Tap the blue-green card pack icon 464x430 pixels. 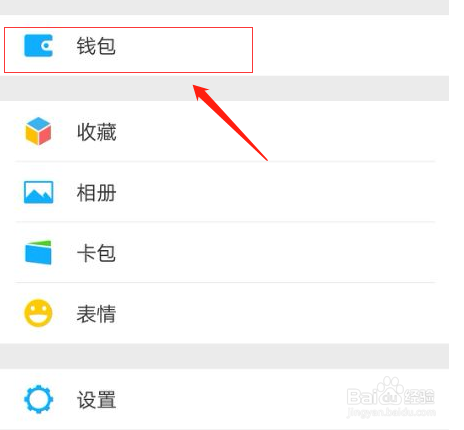pyautogui.click(x=38, y=252)
